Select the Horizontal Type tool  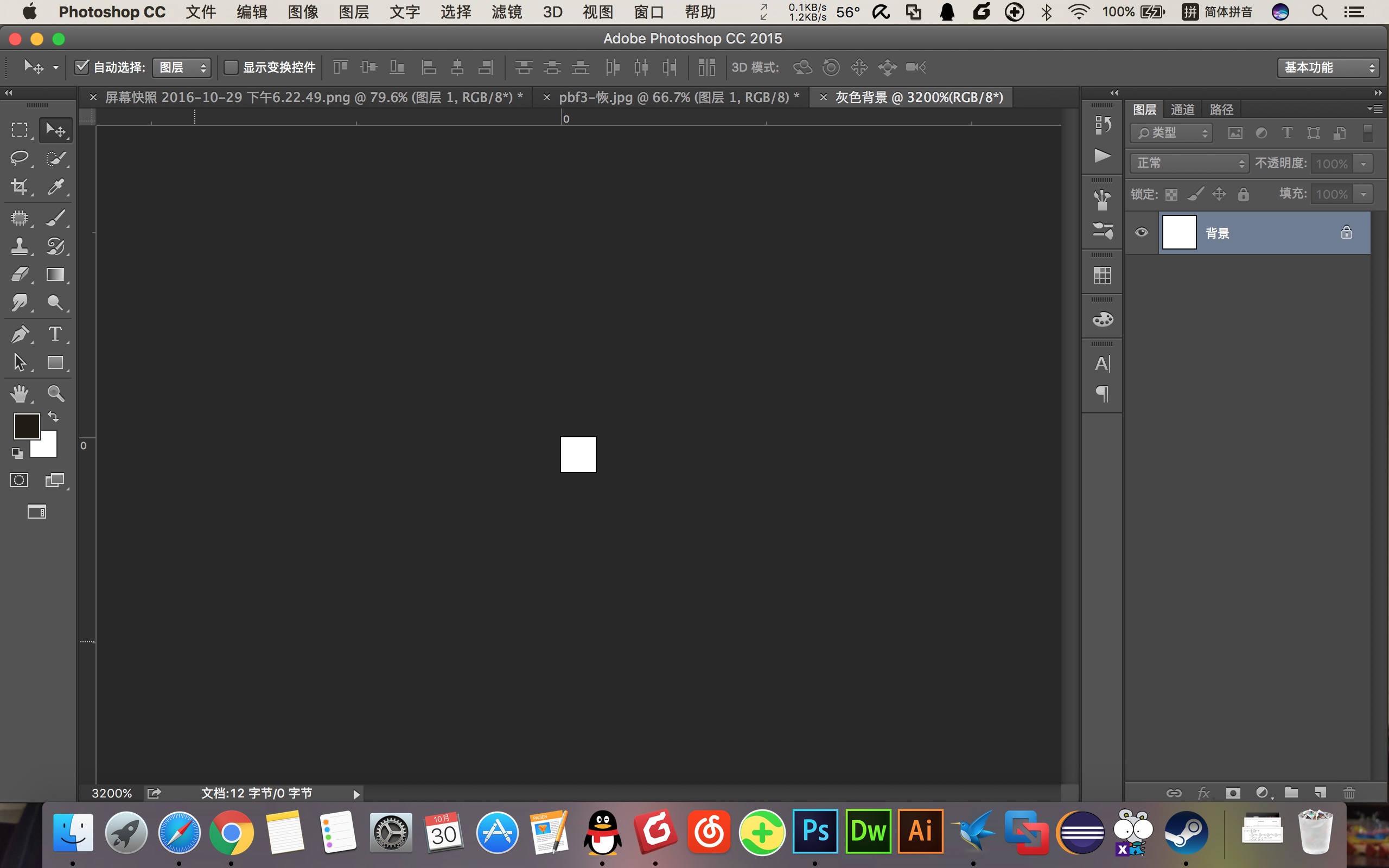coord(55,334)
